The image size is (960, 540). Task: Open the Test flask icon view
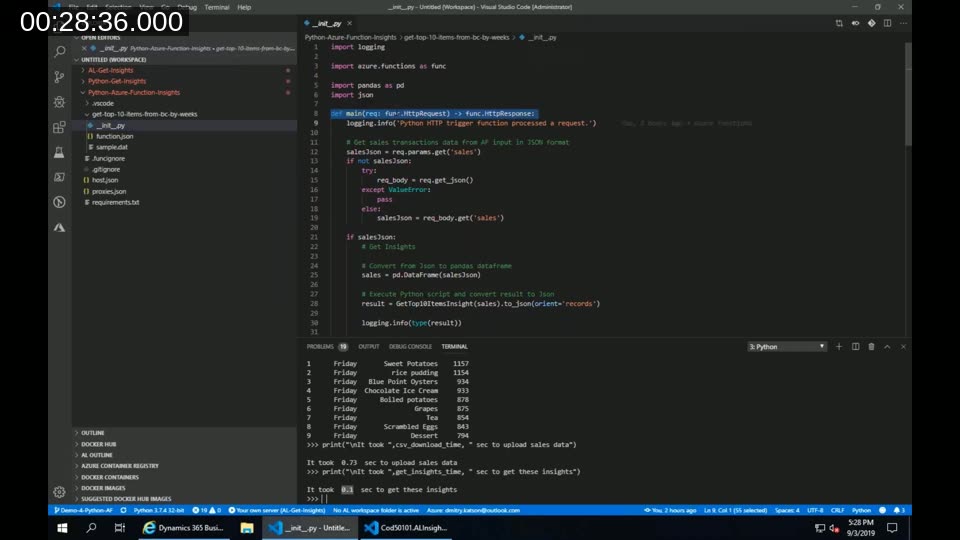(x=59, y=152)
